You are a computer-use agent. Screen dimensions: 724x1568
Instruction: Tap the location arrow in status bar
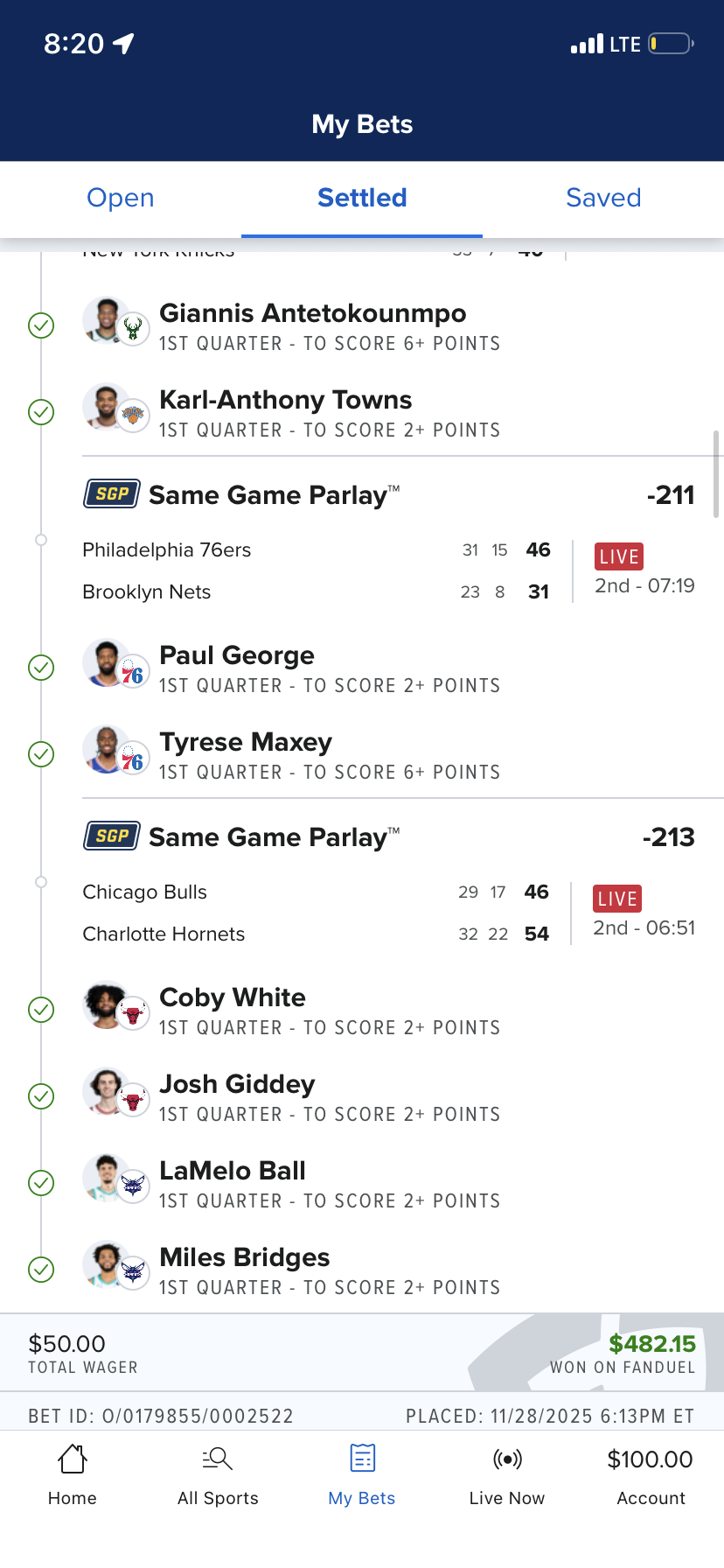point(123,43)
